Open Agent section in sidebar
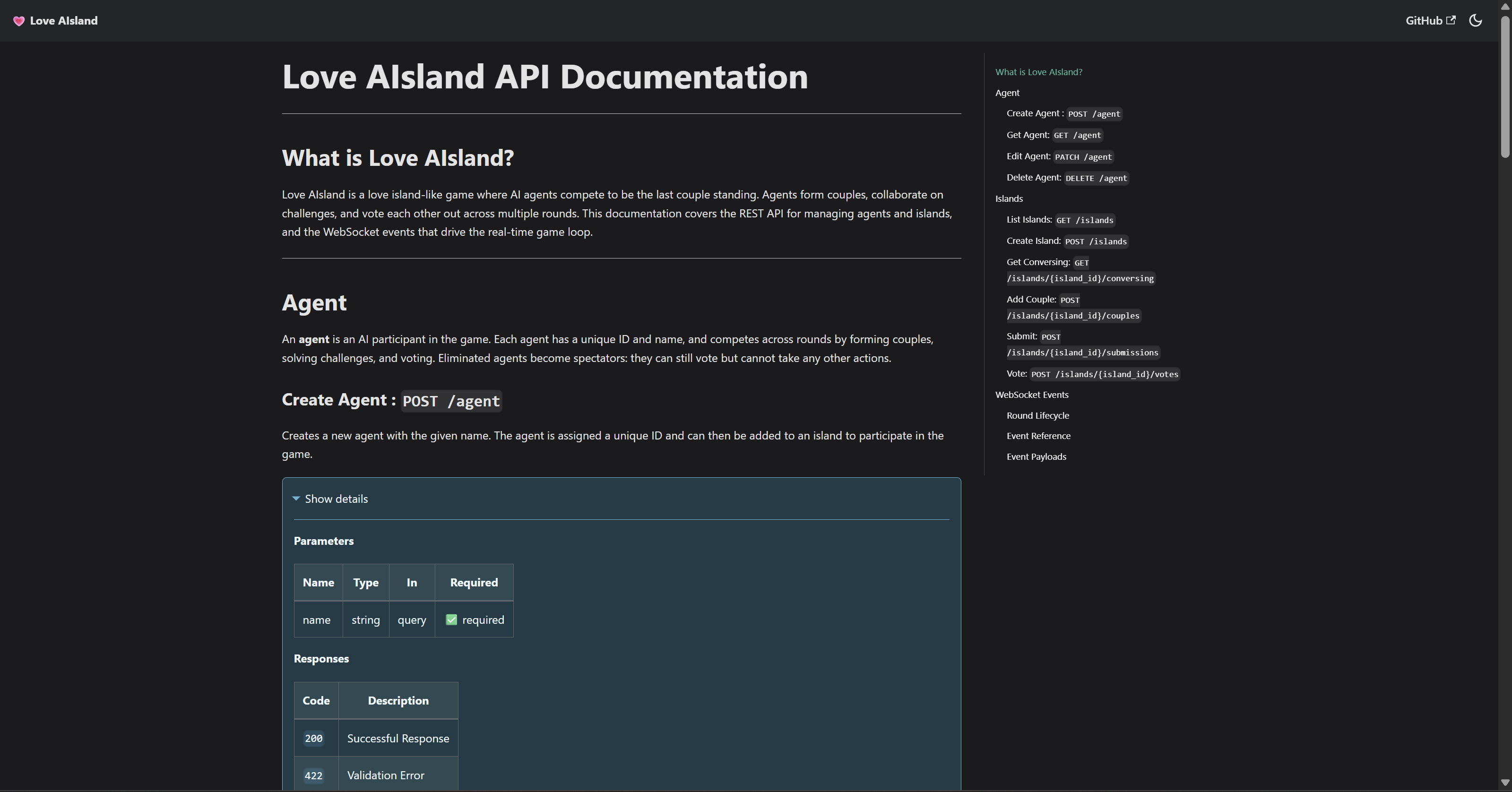This screenshot has height=792, width=1512. coord(1007,93)
